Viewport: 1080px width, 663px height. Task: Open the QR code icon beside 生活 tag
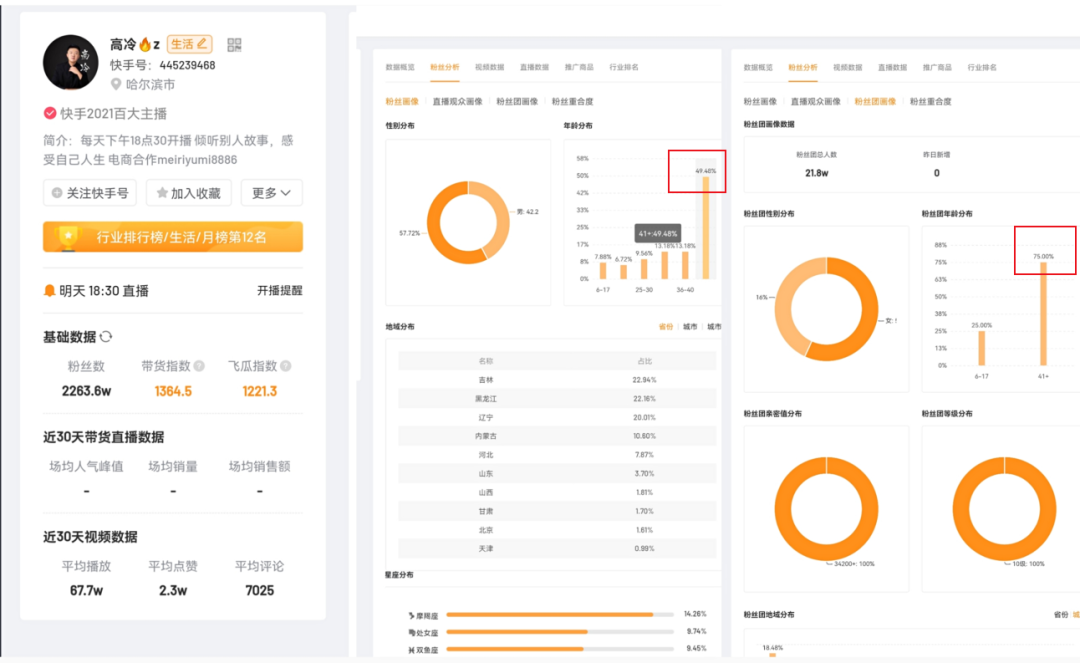tap(235, 45)
